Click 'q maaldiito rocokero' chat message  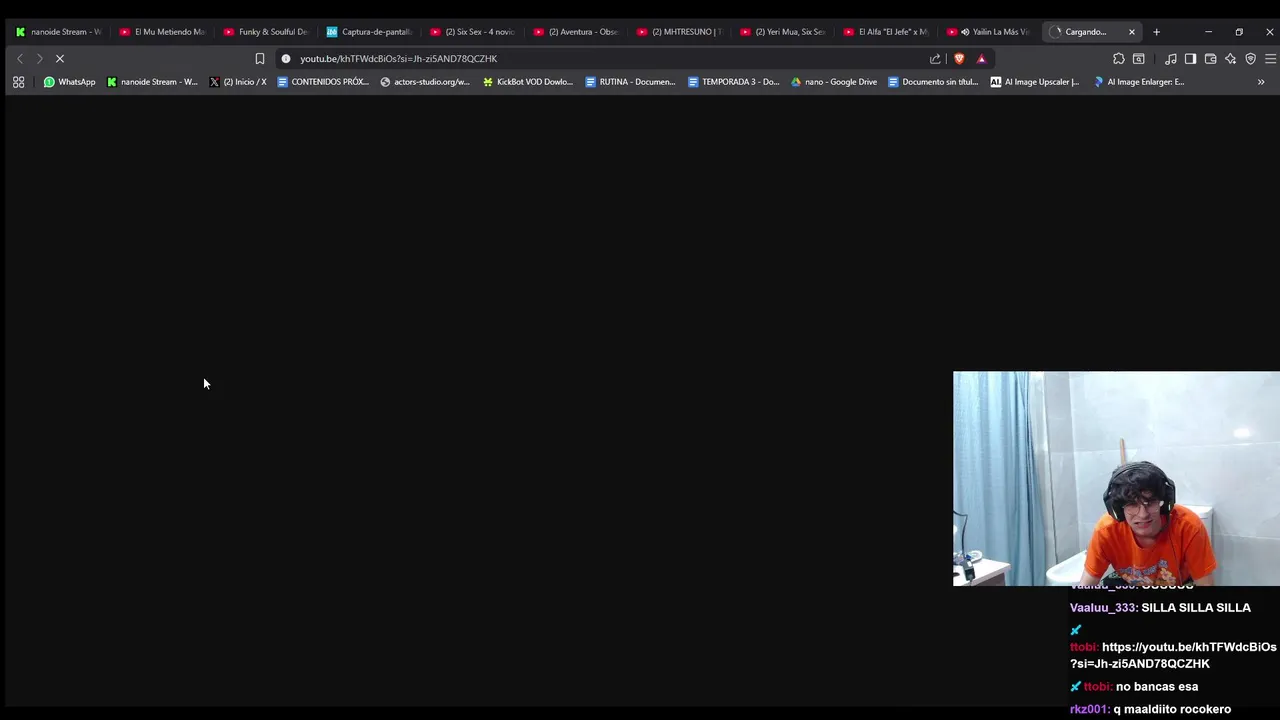tap(1172, 709)
